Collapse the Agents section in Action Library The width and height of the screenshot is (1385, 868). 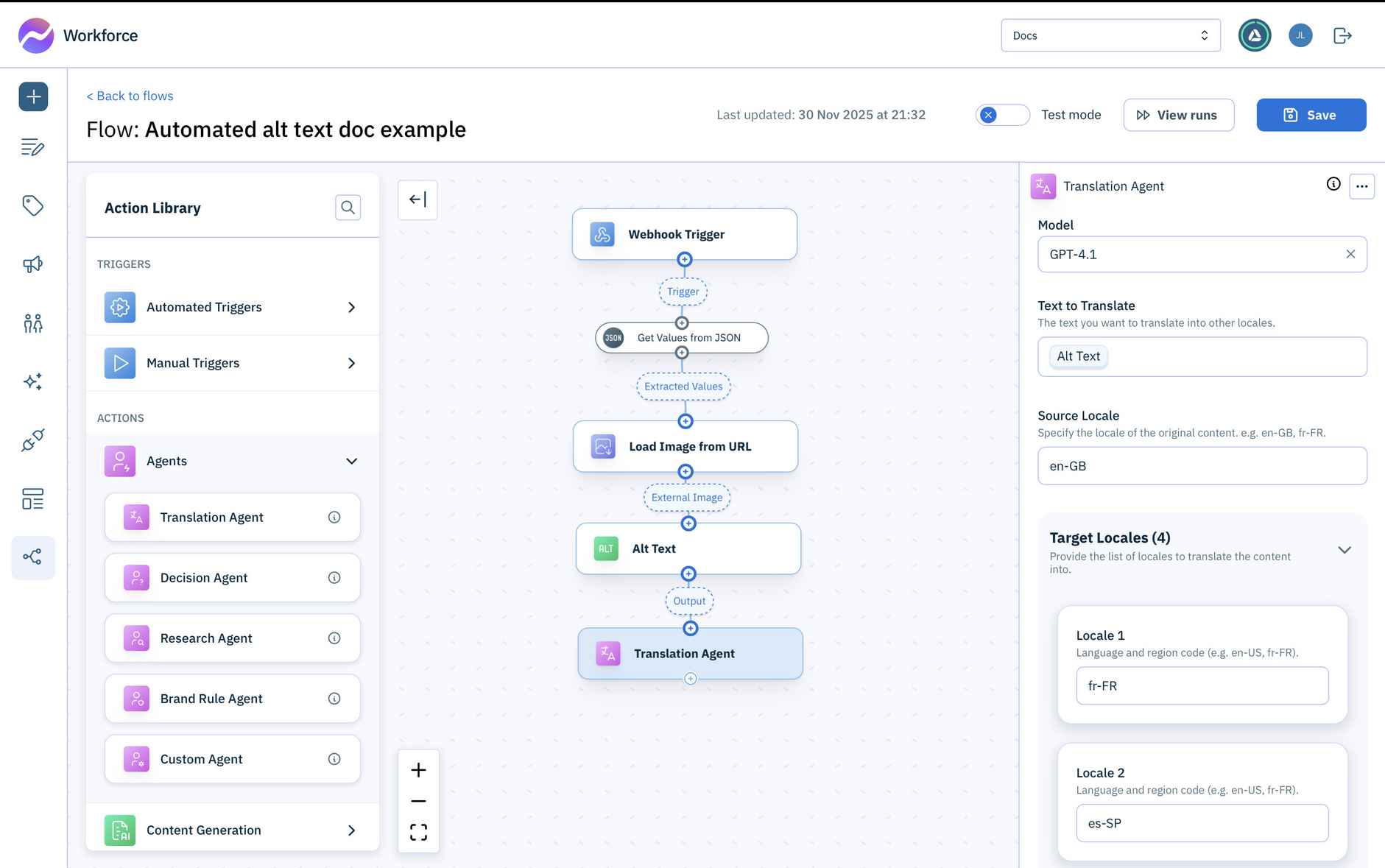click(x=351, y=461)
